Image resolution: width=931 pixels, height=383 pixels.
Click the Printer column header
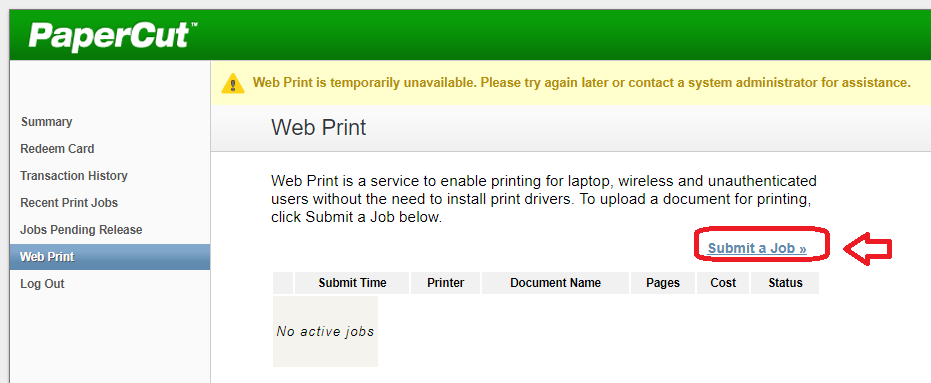pos(445,283)
